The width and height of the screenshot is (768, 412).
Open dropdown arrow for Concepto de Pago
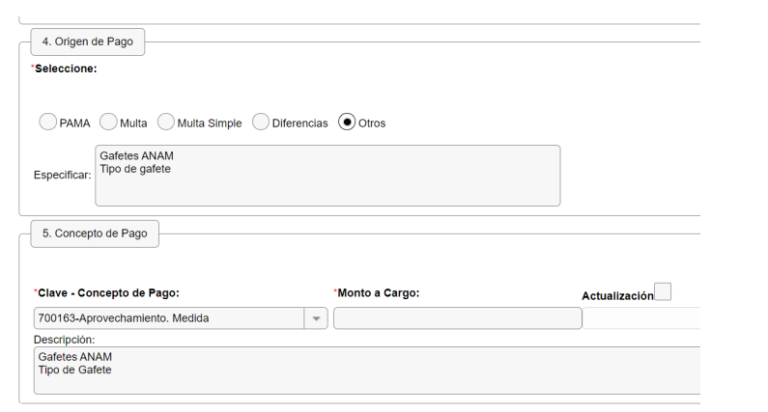pyautogui.click(x=319, y=318)
